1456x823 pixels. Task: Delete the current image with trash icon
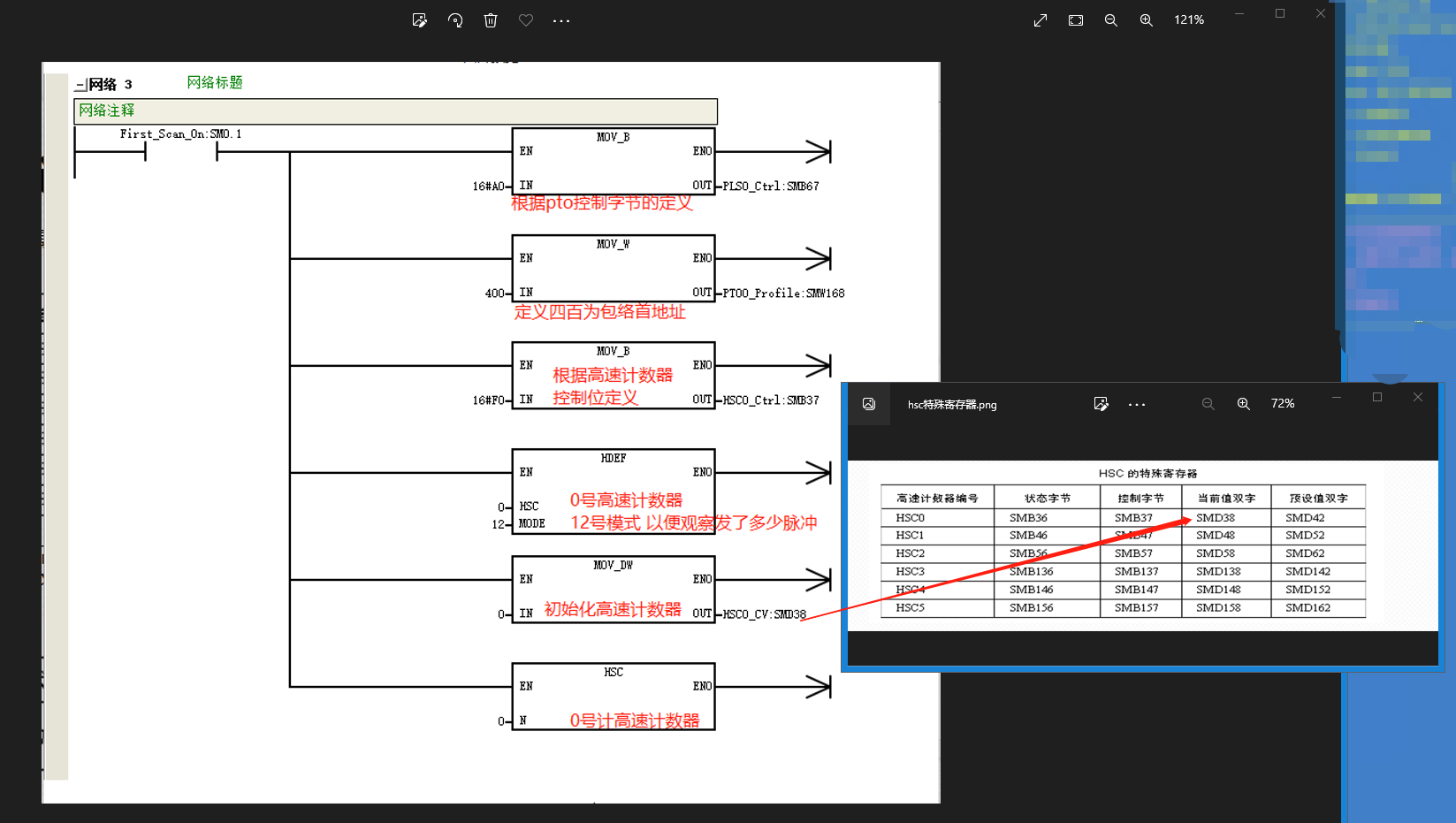[x=491, y=20]
